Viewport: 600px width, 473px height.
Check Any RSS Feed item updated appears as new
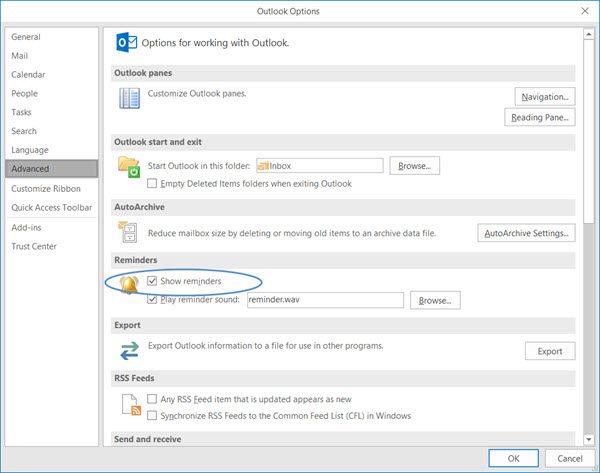point(152,399)
